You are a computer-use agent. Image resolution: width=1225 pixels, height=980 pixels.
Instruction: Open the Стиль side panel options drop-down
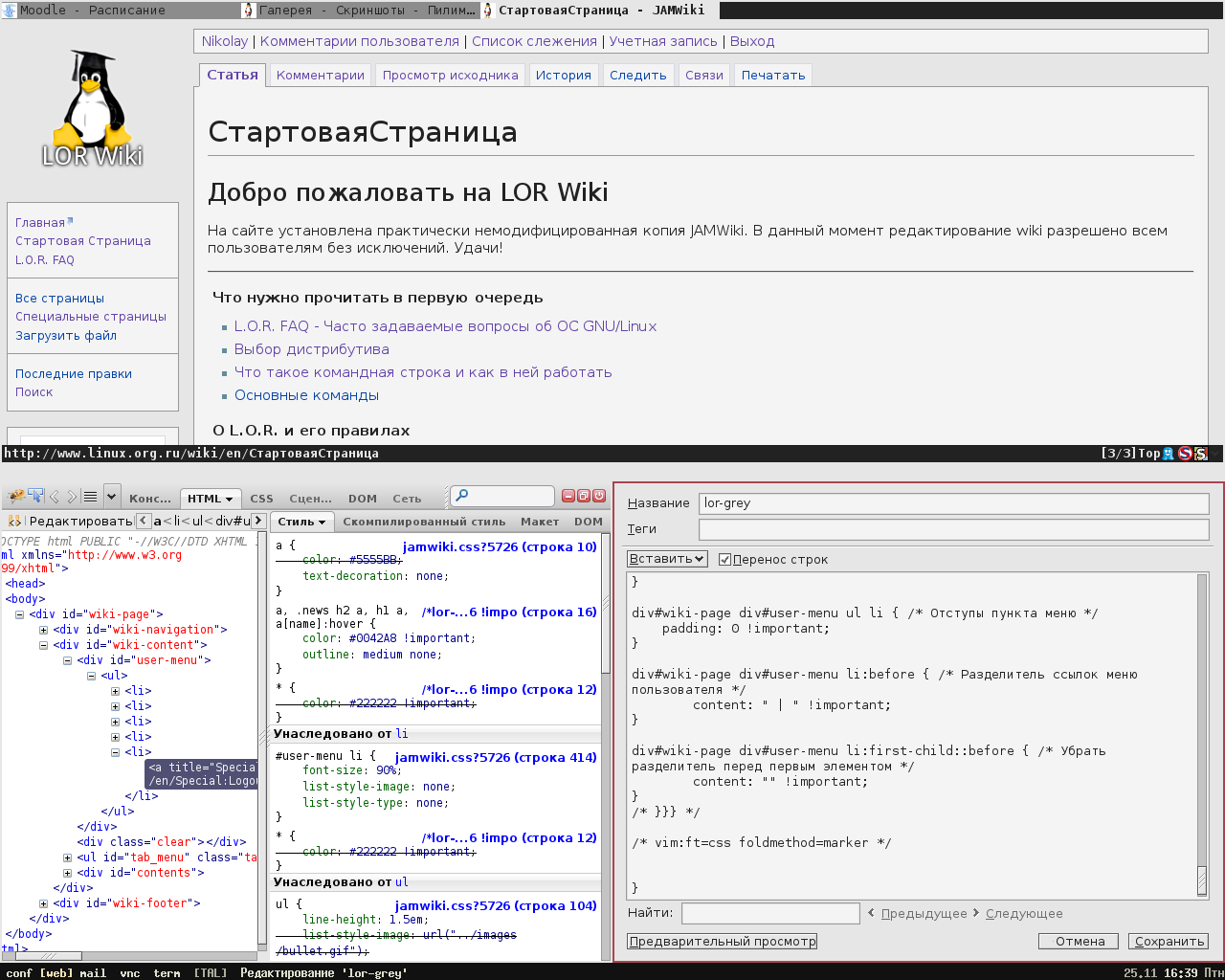(322, 522)
